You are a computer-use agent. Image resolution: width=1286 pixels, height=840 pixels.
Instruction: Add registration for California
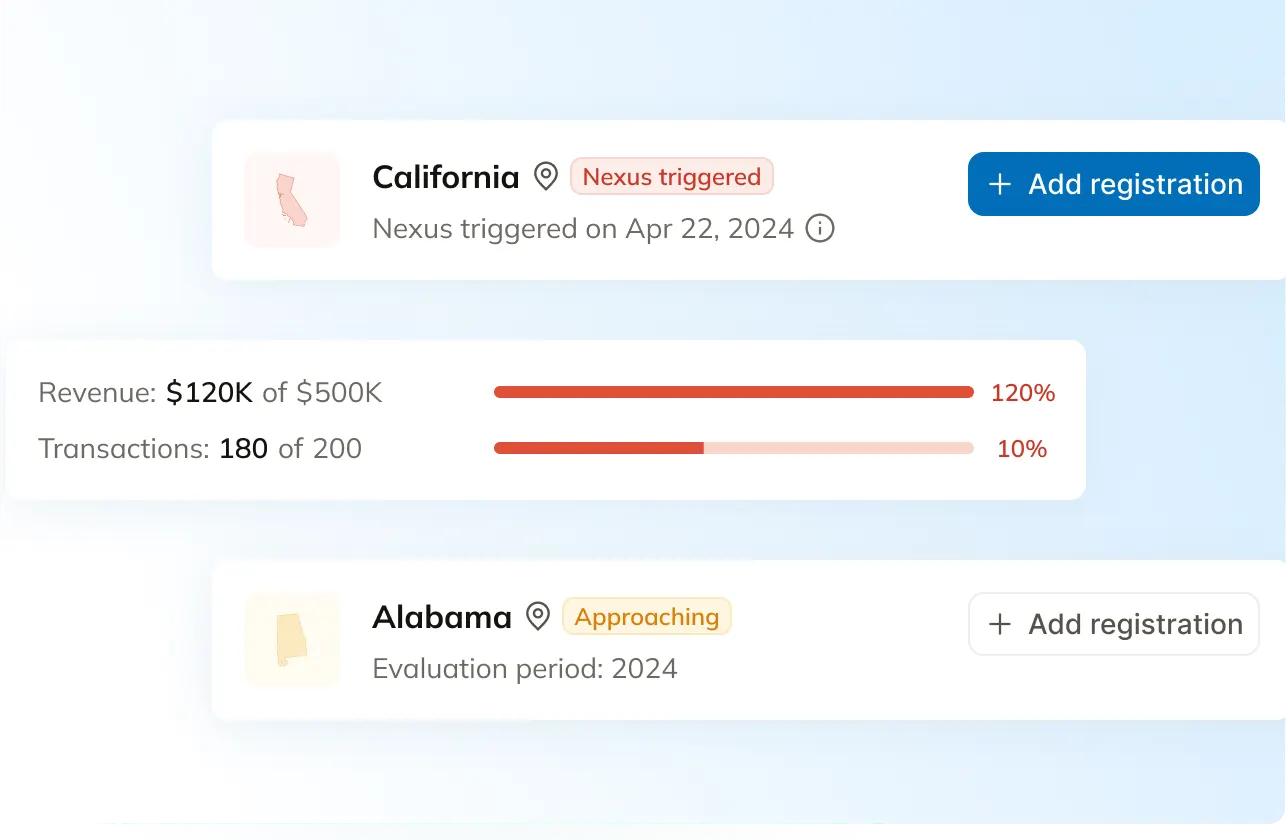click(x=1113, y=184)
